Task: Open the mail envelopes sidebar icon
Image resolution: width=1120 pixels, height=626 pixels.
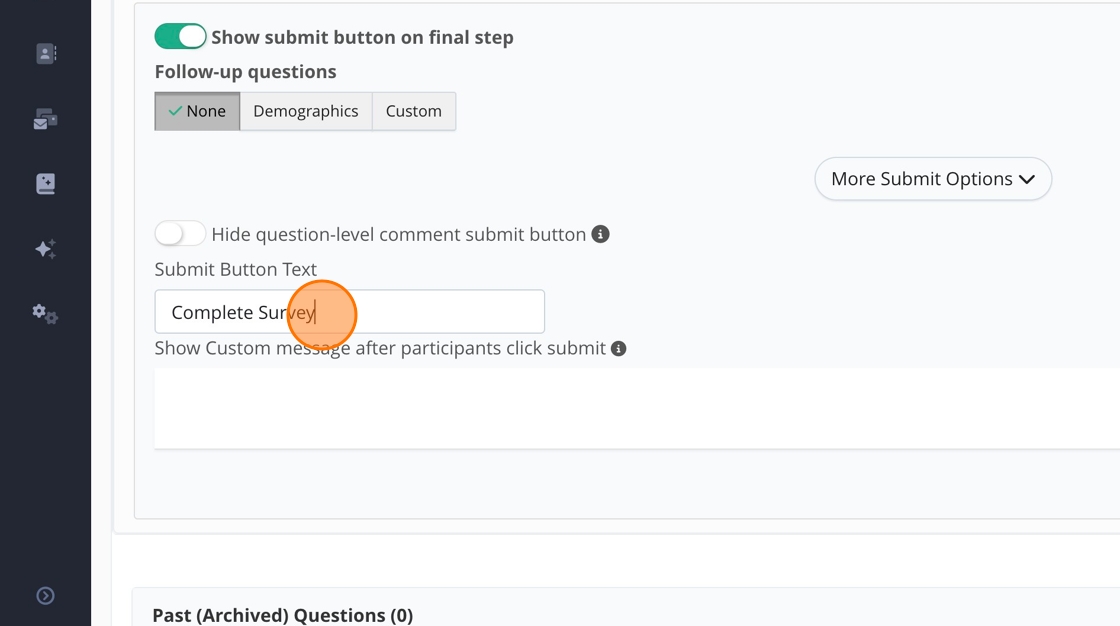Action: [x=46, y=120]
